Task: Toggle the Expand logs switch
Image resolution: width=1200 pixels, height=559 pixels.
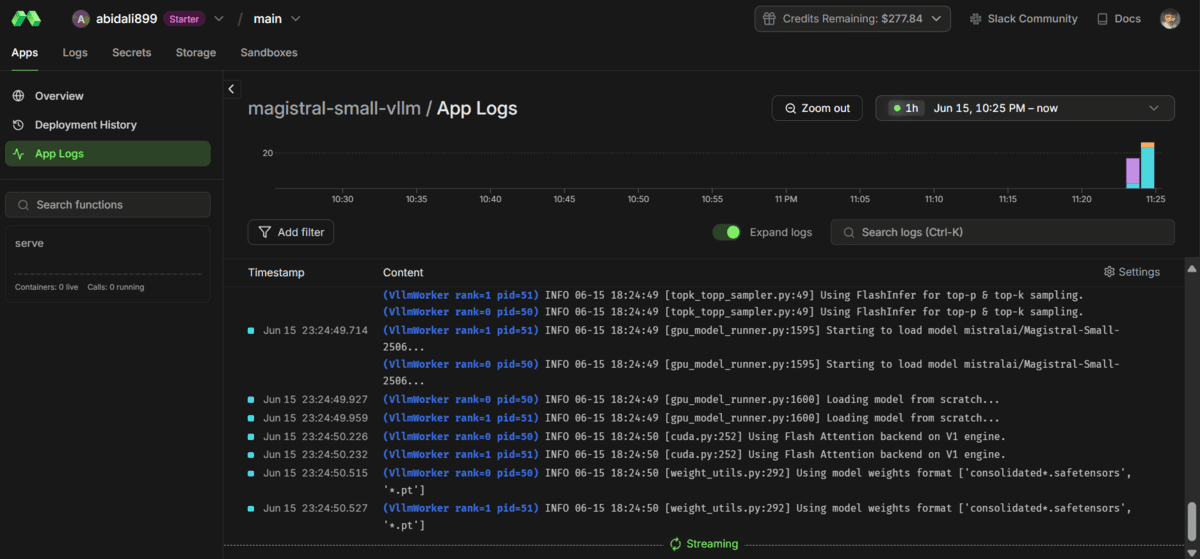Action: pyautogui.click(x=727, y=232)
